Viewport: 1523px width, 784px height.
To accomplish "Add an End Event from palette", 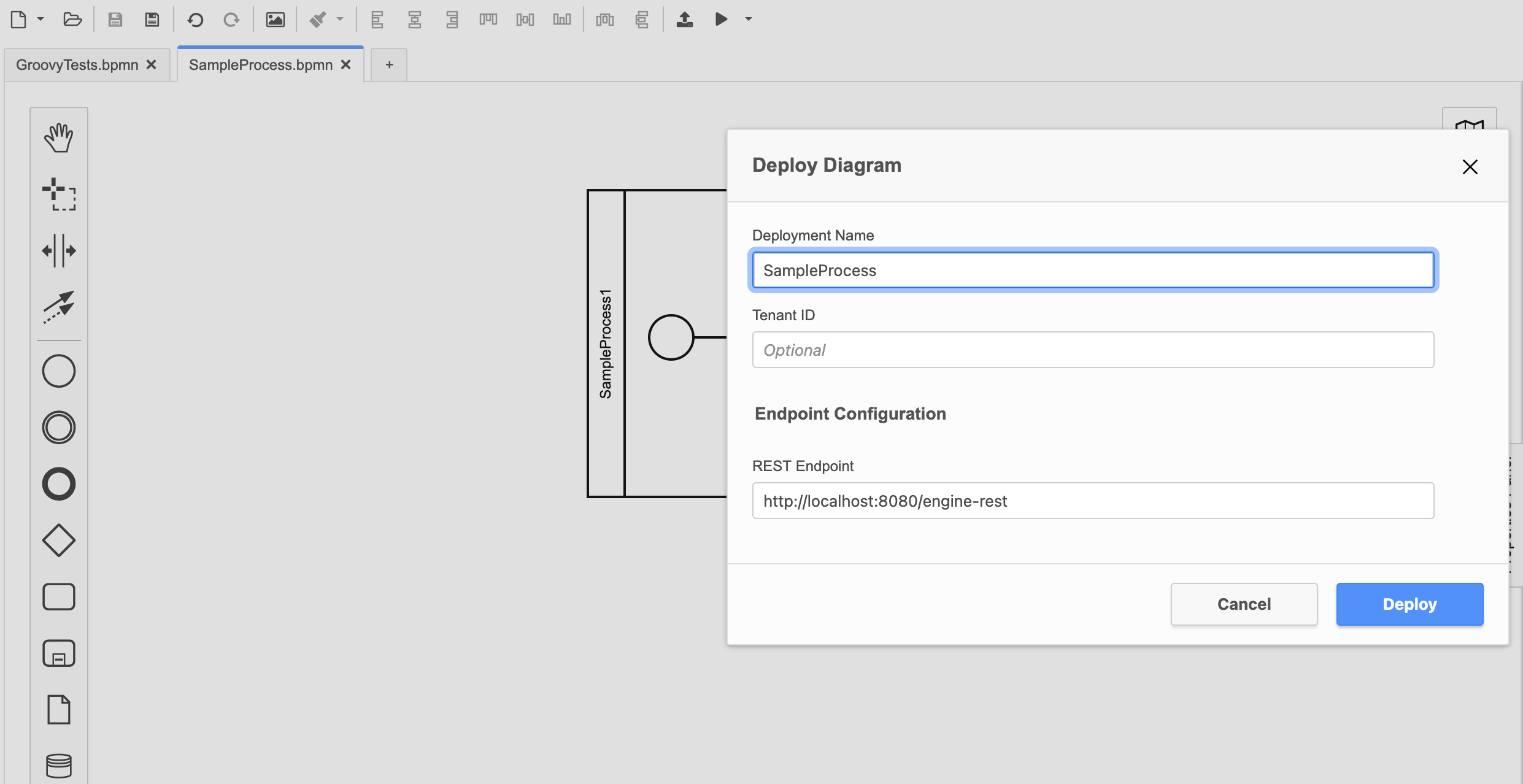I will point(58,484).
